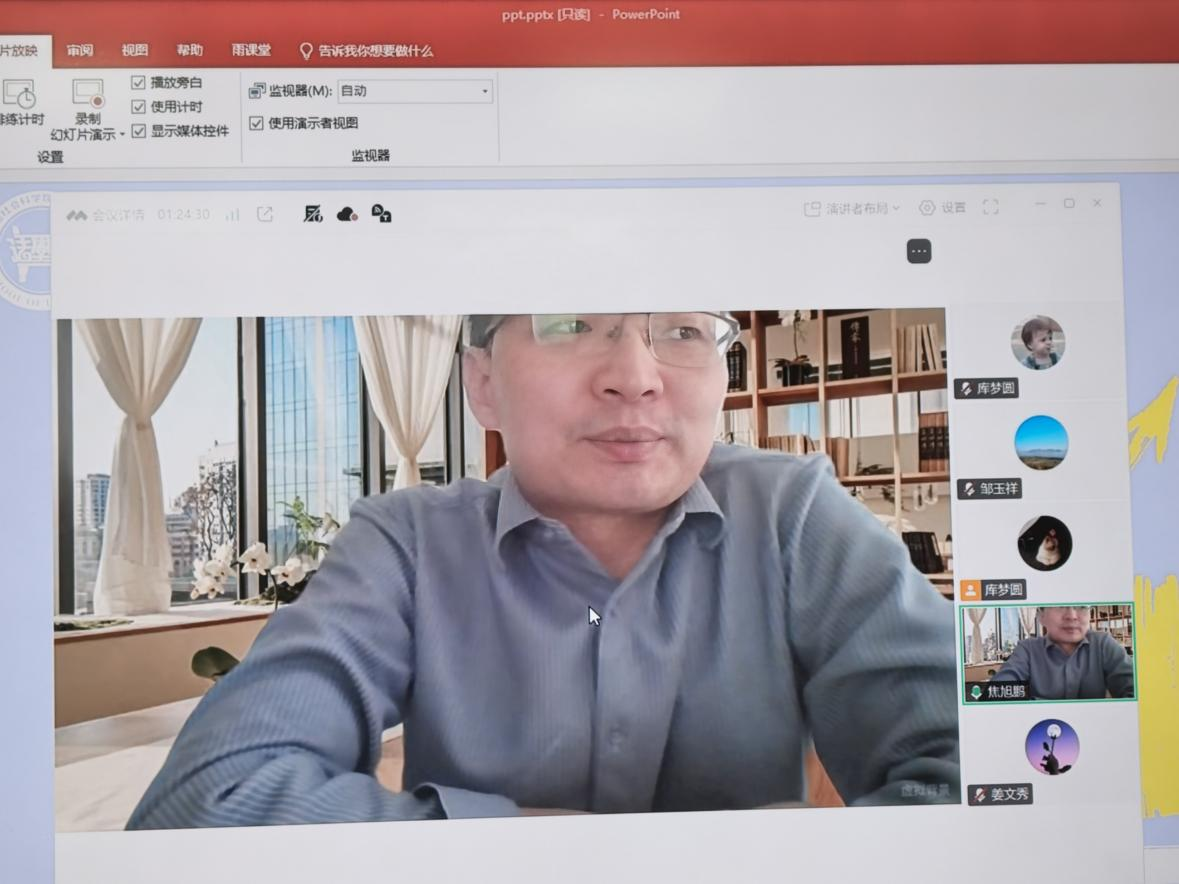
Task: Switch to the 审阅 ribbon tab
Action: (x=80, y=50)
